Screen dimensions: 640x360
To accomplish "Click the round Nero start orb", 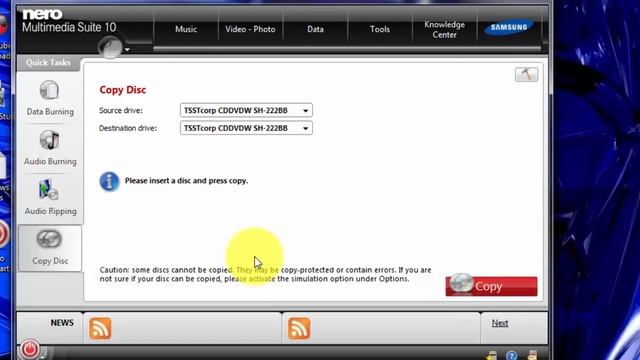I will [110, 47].
